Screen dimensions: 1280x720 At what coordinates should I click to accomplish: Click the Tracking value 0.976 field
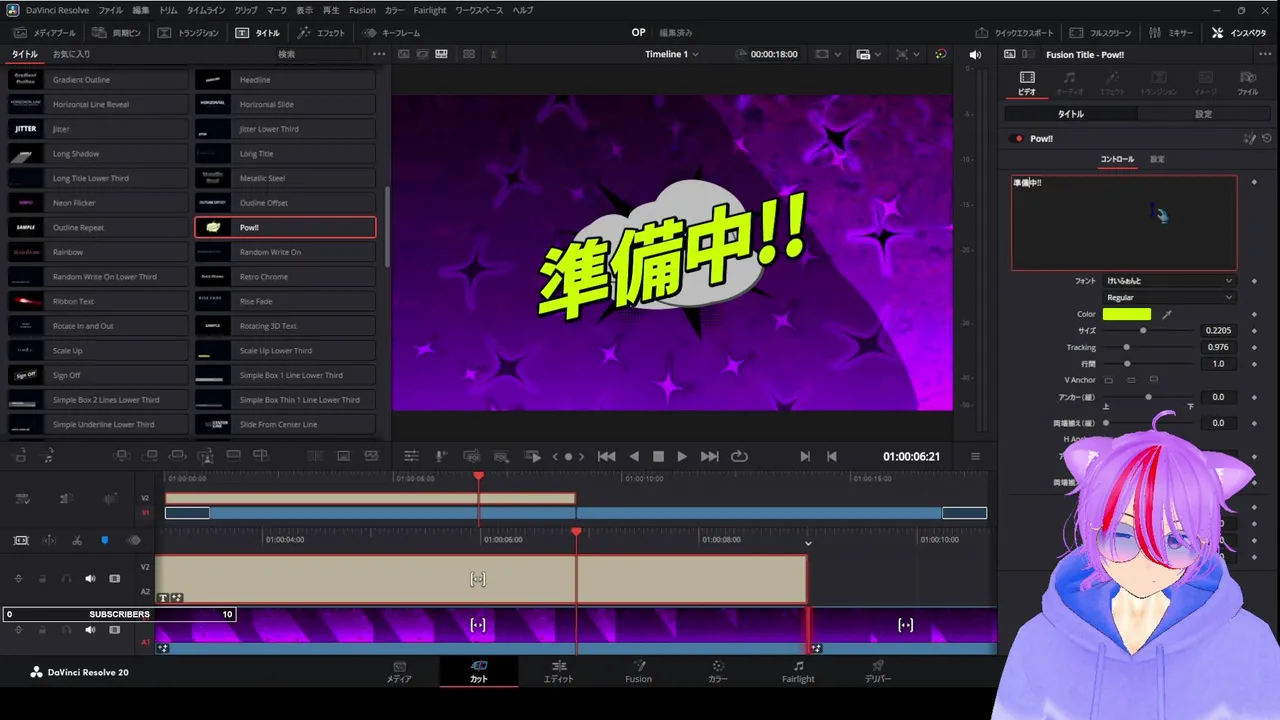pos(1218,347)
